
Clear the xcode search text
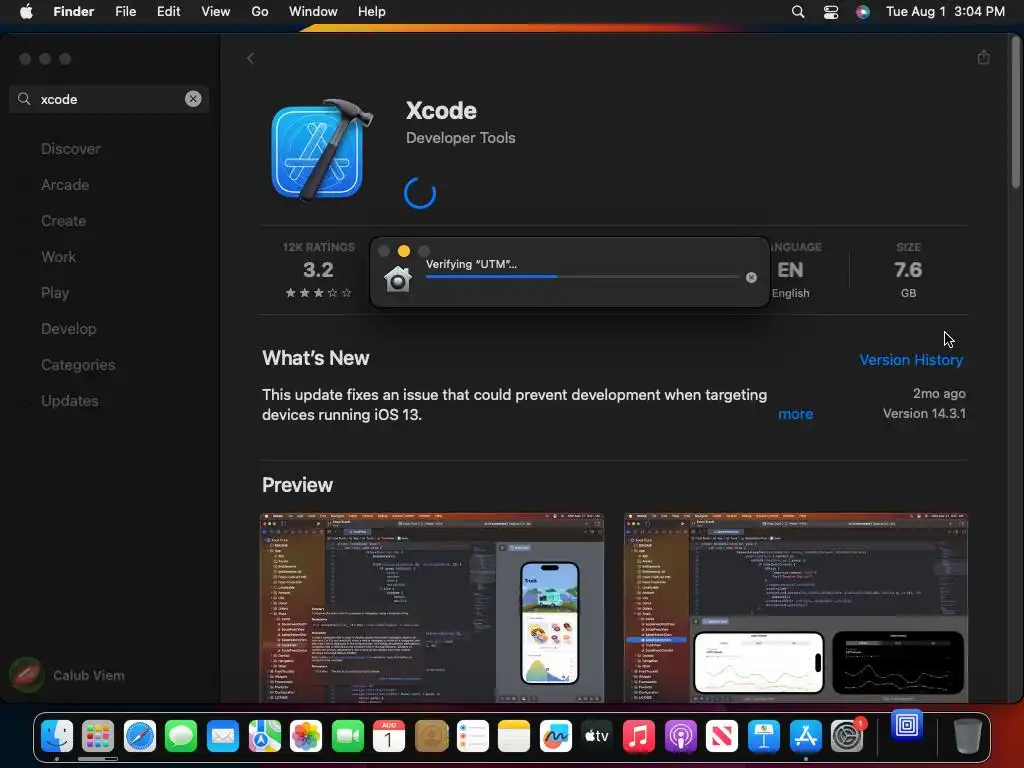click(193, 99)
